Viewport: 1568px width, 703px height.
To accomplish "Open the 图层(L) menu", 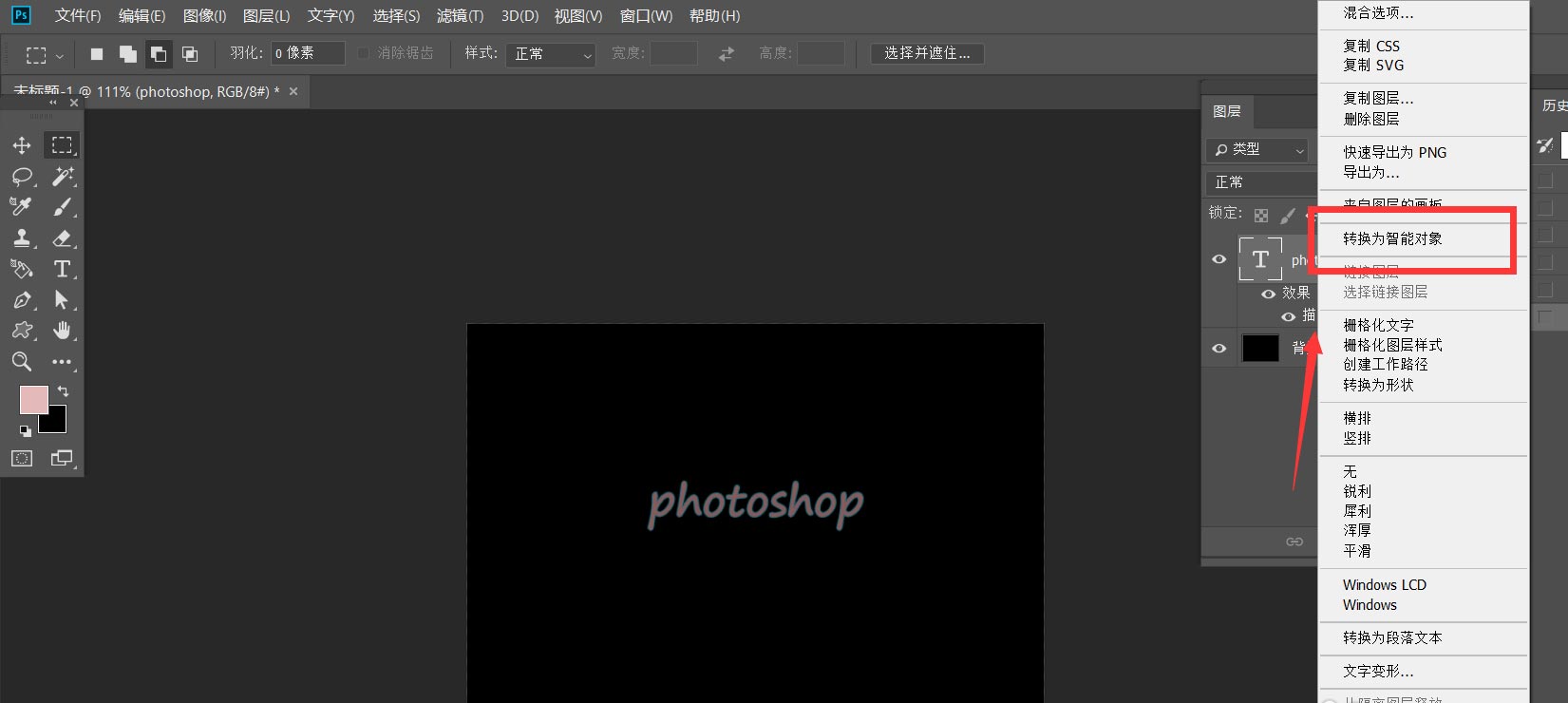I will pos(266,16).
